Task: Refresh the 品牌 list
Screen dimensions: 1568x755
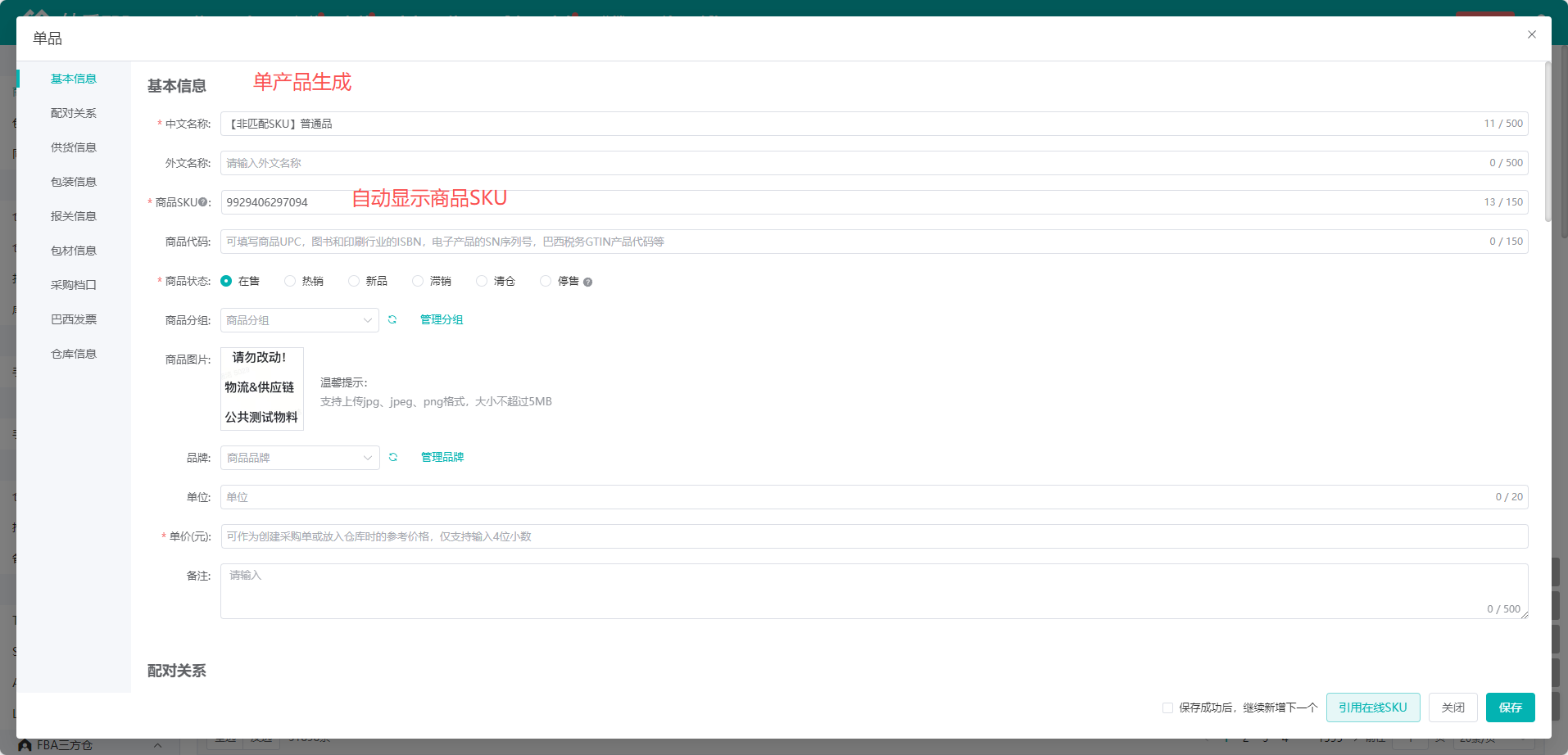Action: 393,458
